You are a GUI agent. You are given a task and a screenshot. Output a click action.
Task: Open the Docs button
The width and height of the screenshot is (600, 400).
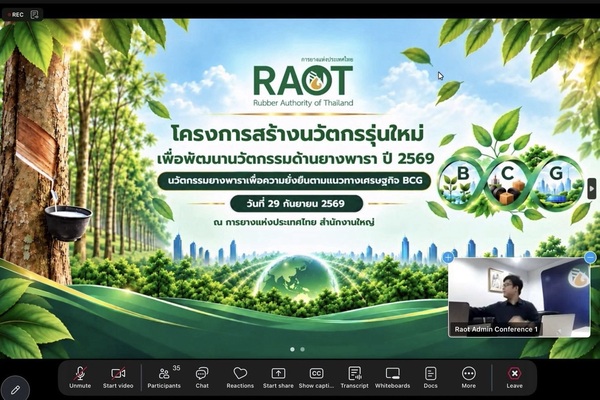[x=430, y=377]
